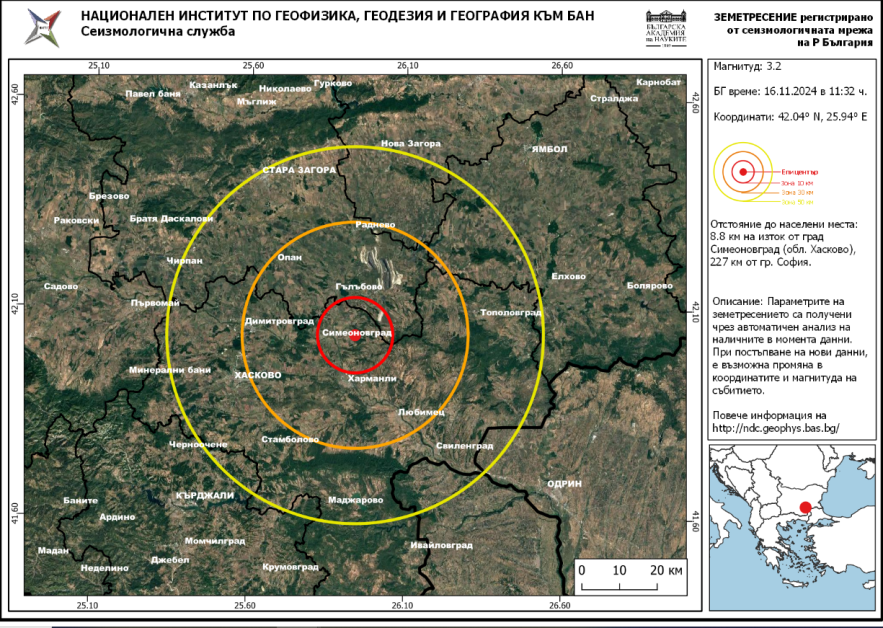Click the Кърджали label on map
Viewport: 883px width, 628px height.
204,495
